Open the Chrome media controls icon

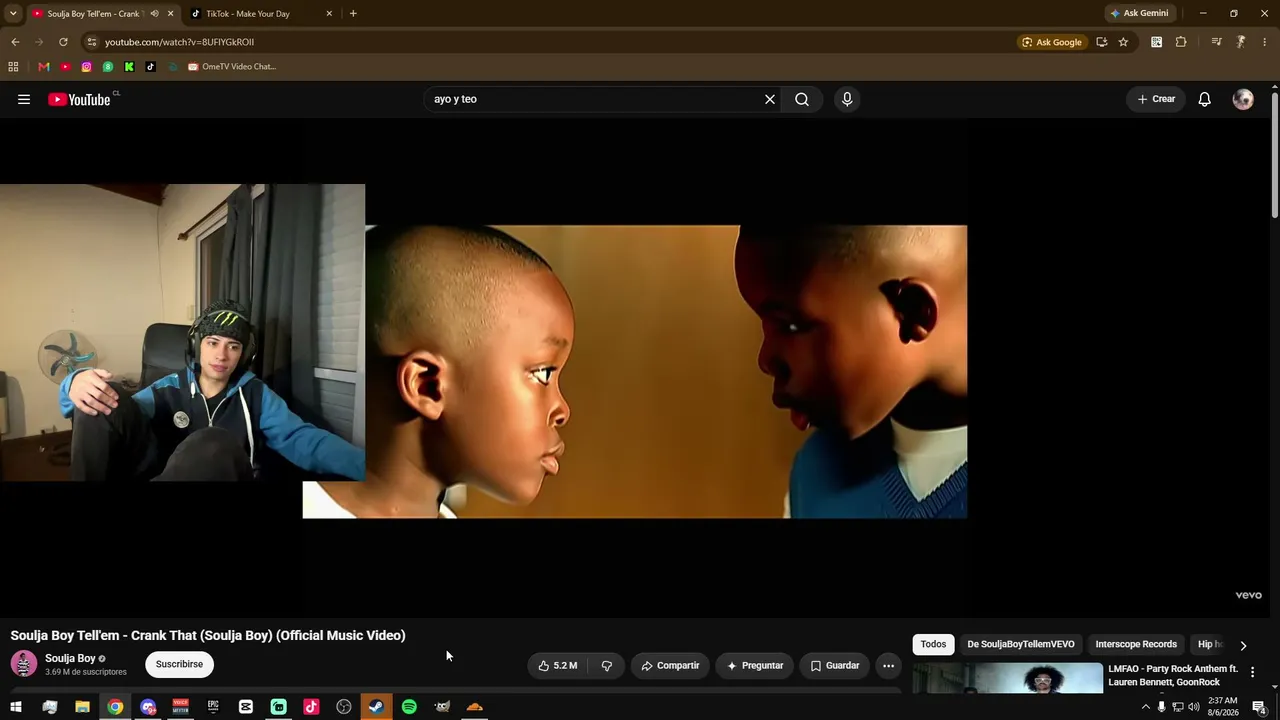tap(1216, 42)
